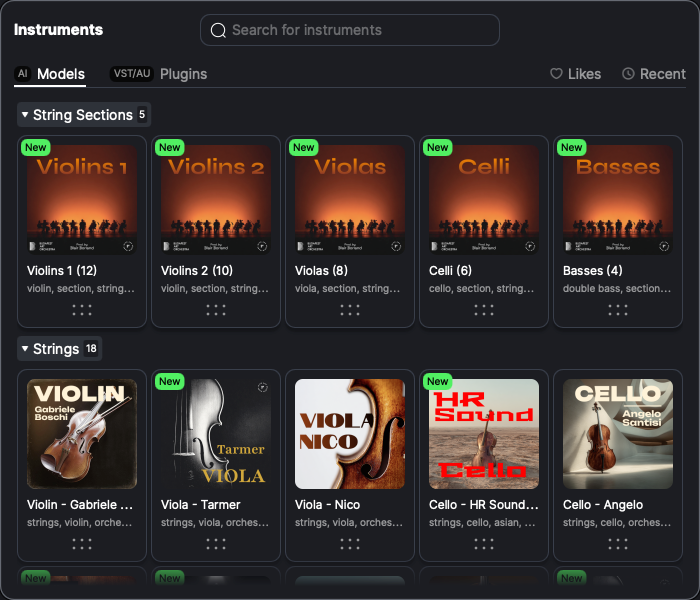The height and width of the screenshot is (600, 700).
Task: Click the Violas (8) title
Action: [x=321, y=271]
